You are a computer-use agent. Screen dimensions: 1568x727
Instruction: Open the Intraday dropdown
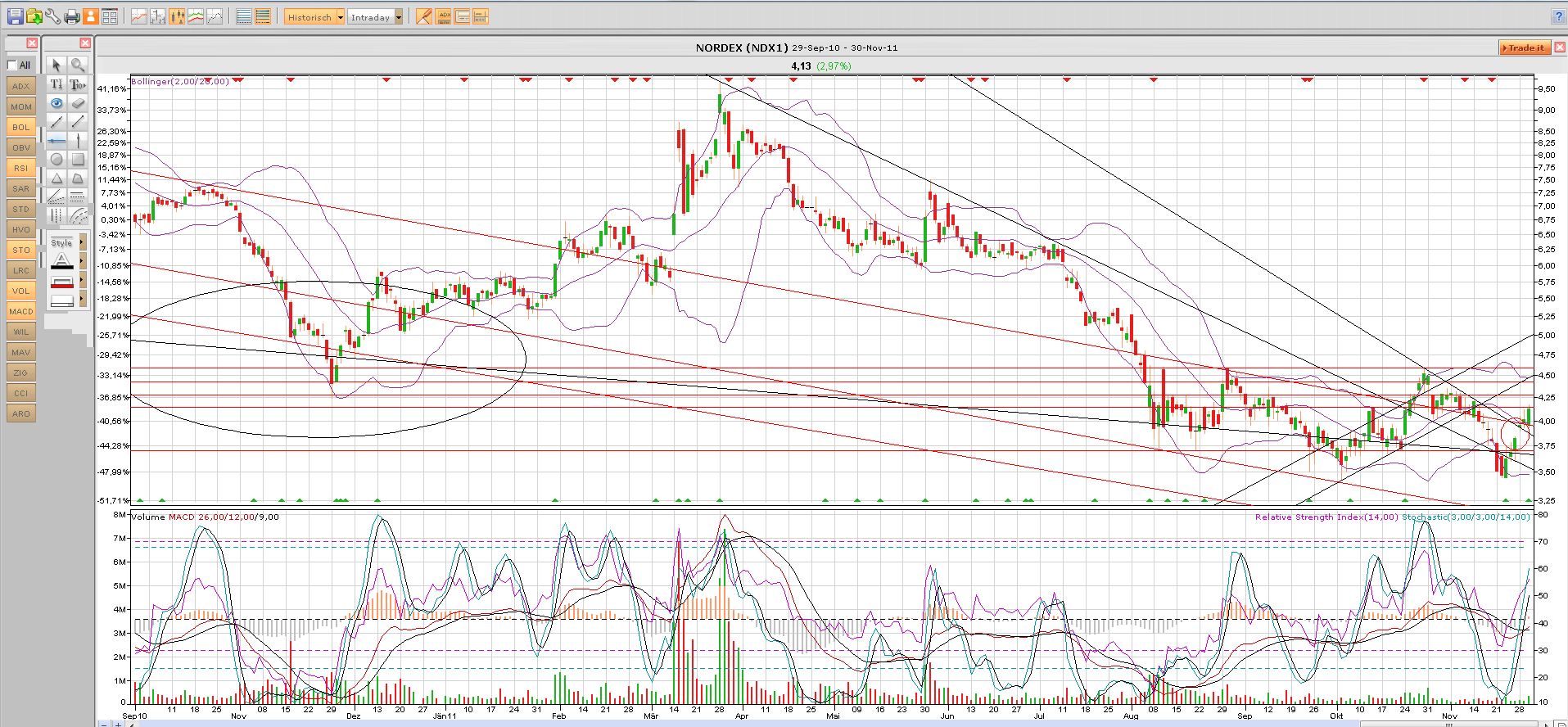[376, 17]
